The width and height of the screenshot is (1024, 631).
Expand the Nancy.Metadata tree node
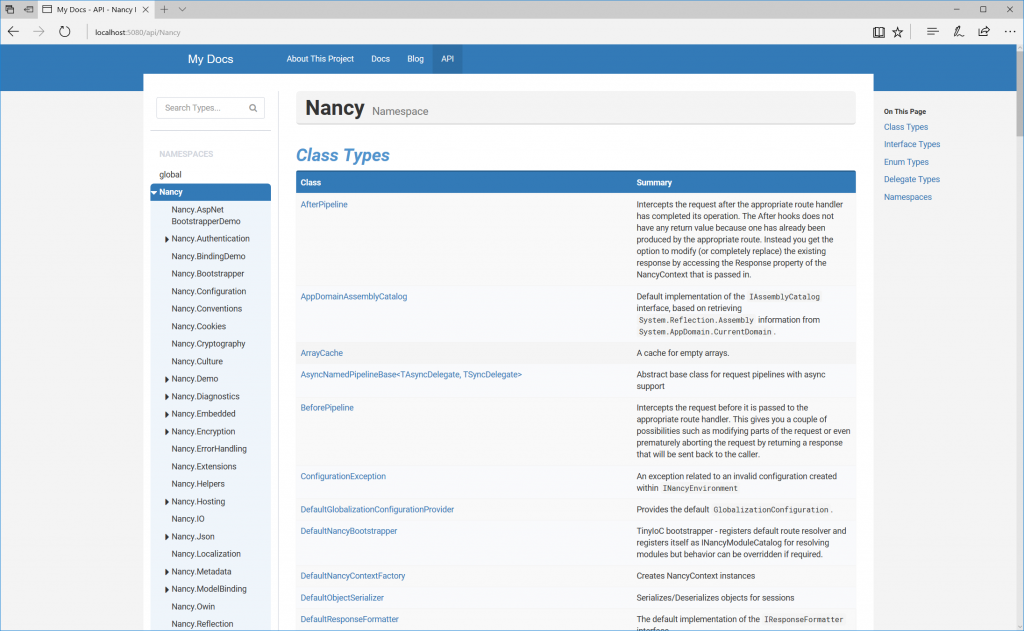[x=167, y=572]
